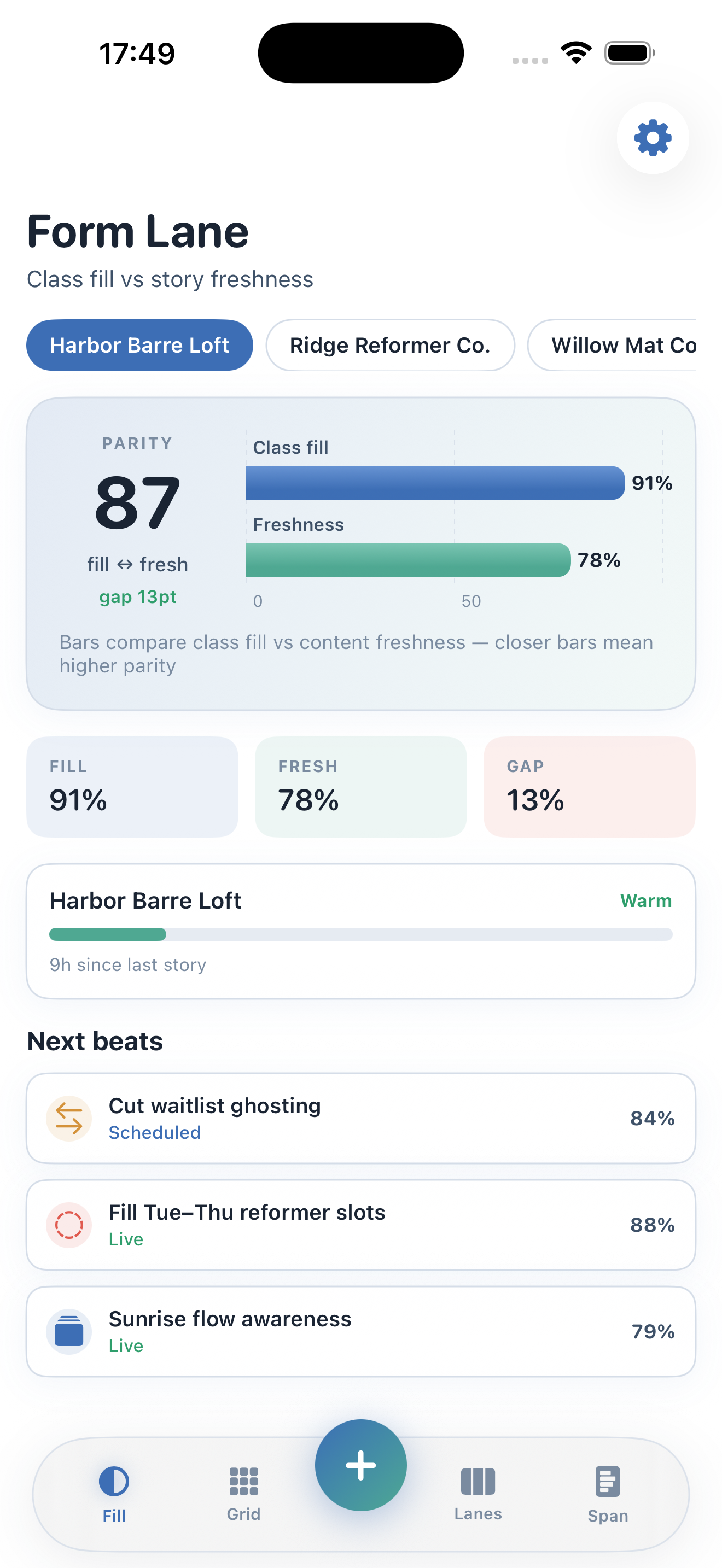Screen dimensions: 722x1568
Task: Tap the FRESH 78% stat card
Action: coord(360,787)
